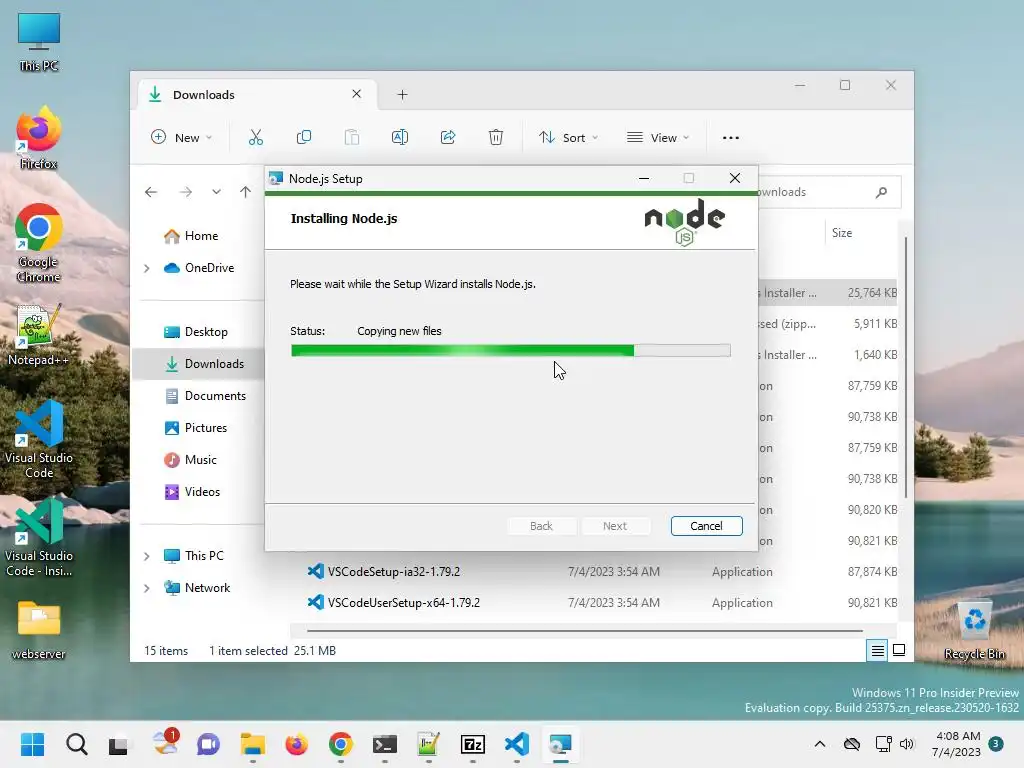Image resolution: width=1024 pixels, height=768 pixels.
Task: Click the Up directory arrow
Action: point(246,192)
